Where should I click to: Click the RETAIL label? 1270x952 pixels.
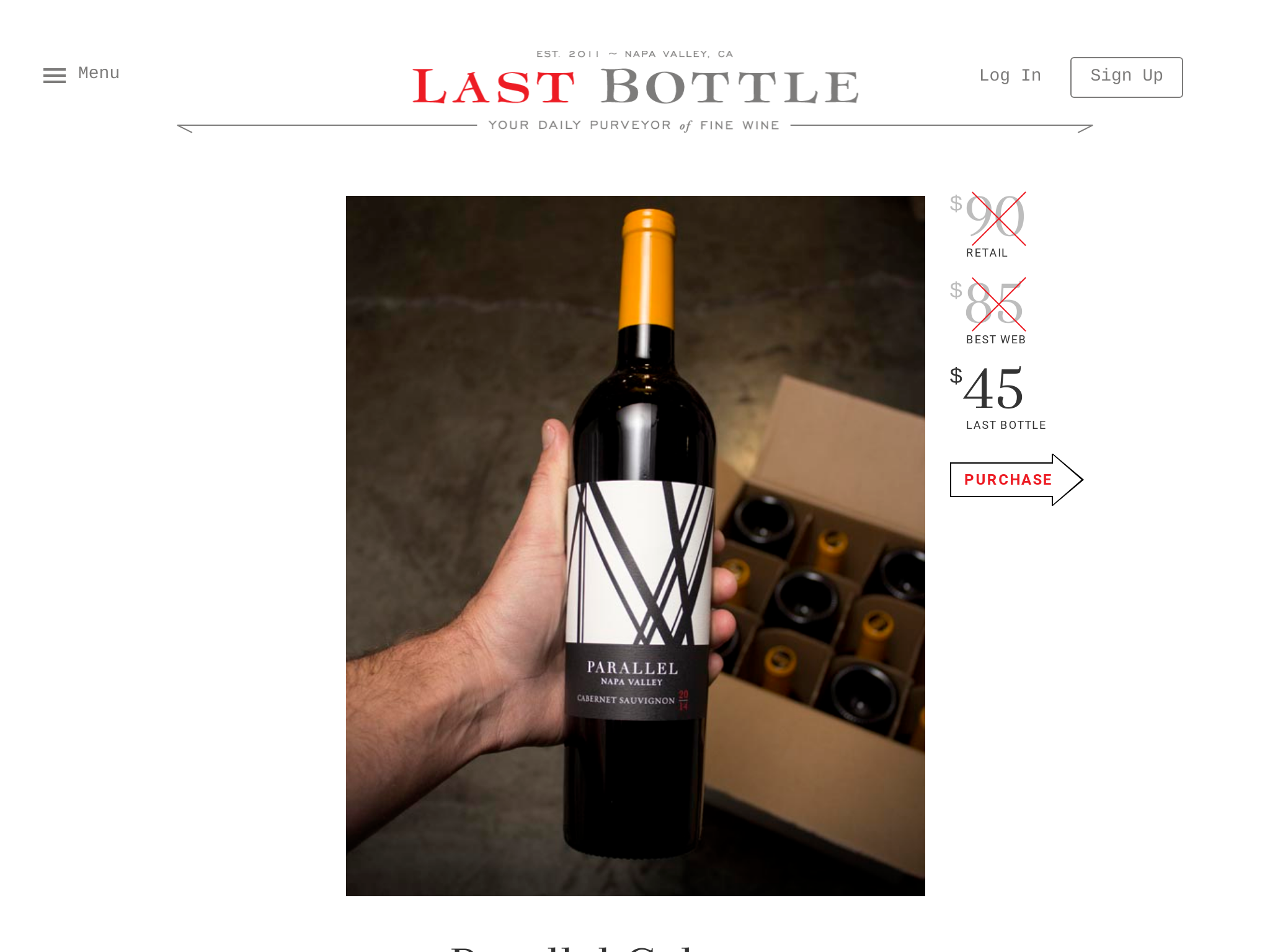987,253
